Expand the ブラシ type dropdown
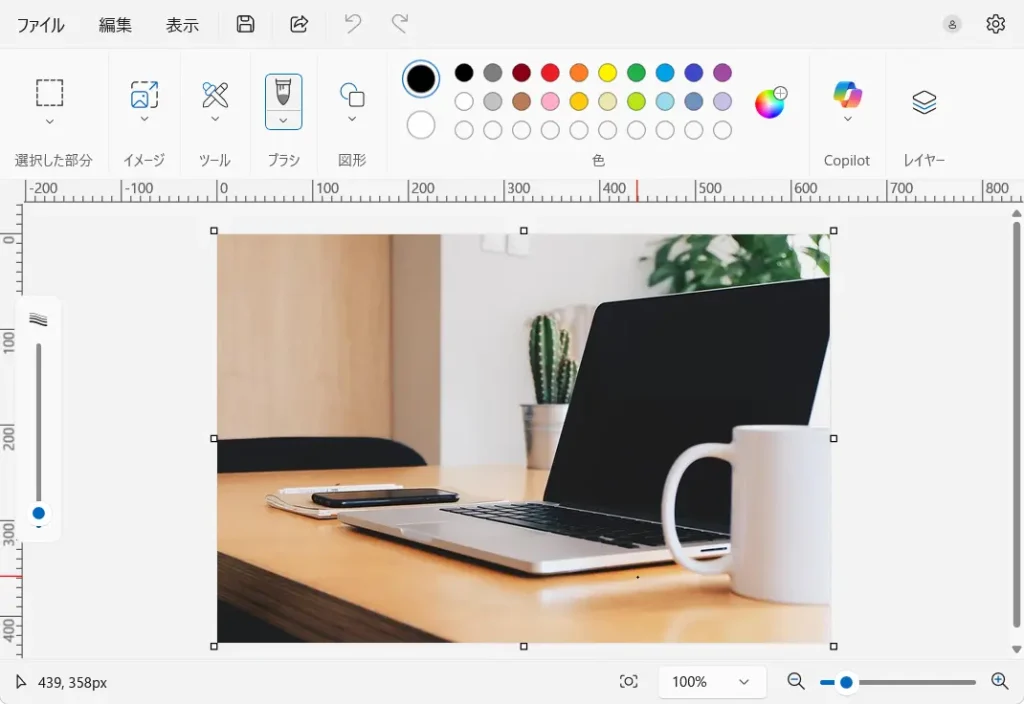The image size is (1024, 704). tap(283, 120)
